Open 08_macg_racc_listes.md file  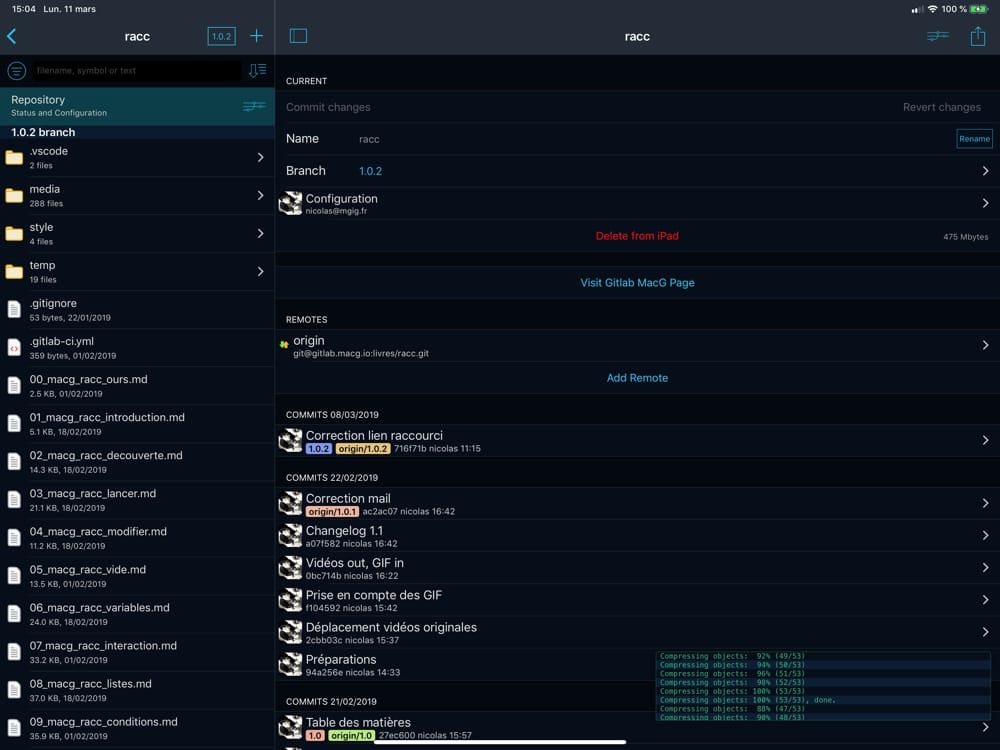pos(137,690)
